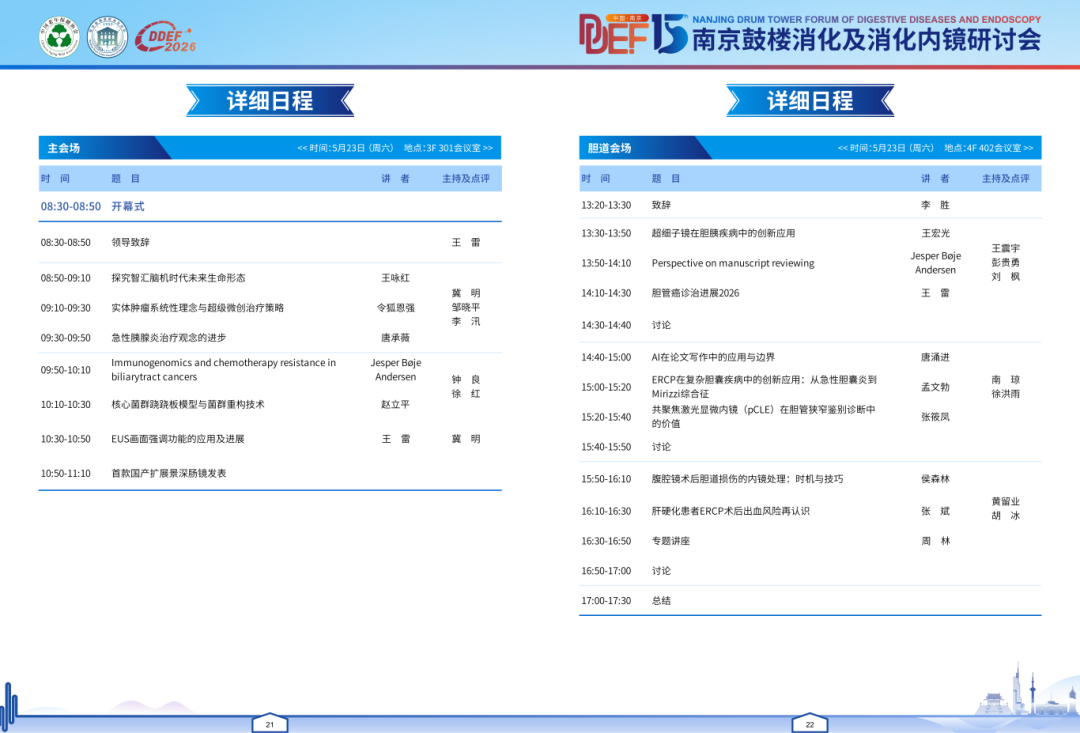Click the DDEF 15 forum logo
Screen dimensions: 1080x733
pyautogui.click(x=633, y=34)
